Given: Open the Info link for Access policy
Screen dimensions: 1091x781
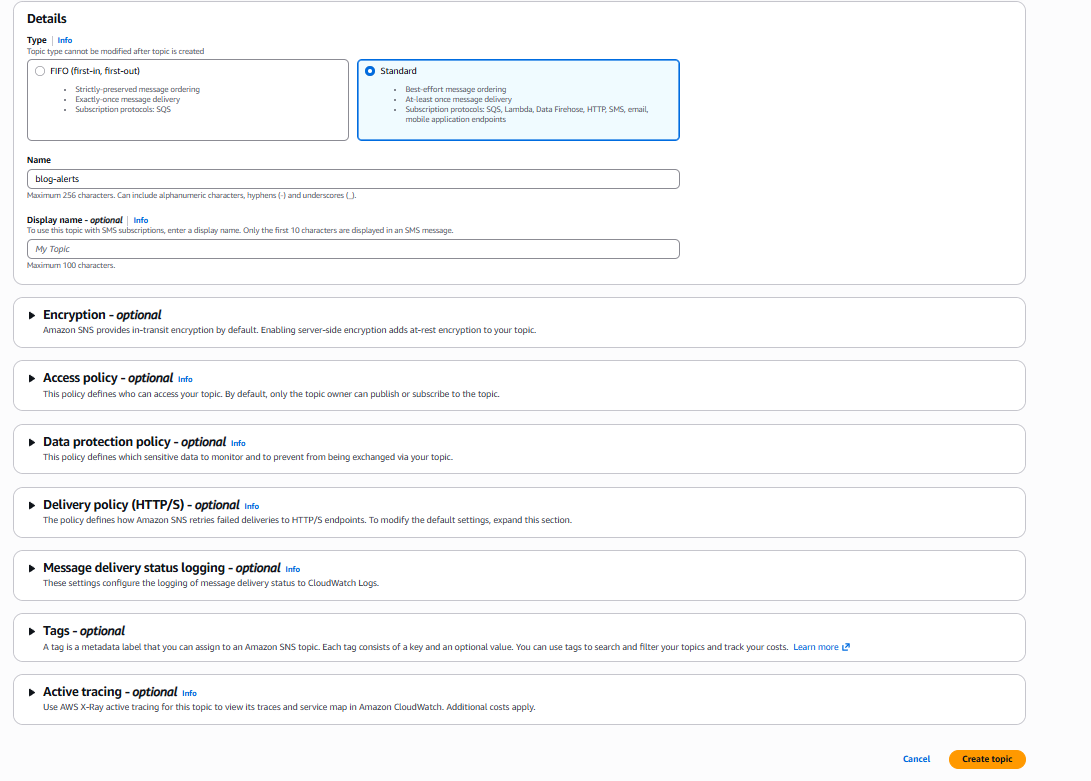Looking at the screenshot, I should click(185, 379).
